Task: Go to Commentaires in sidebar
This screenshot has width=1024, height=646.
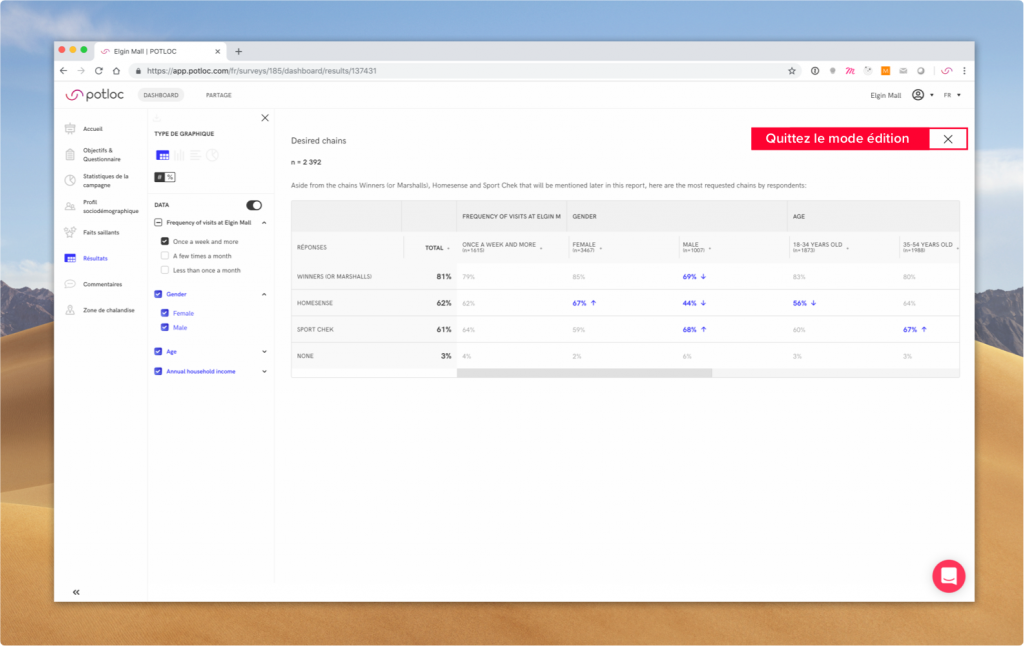Action: [103, 284]
